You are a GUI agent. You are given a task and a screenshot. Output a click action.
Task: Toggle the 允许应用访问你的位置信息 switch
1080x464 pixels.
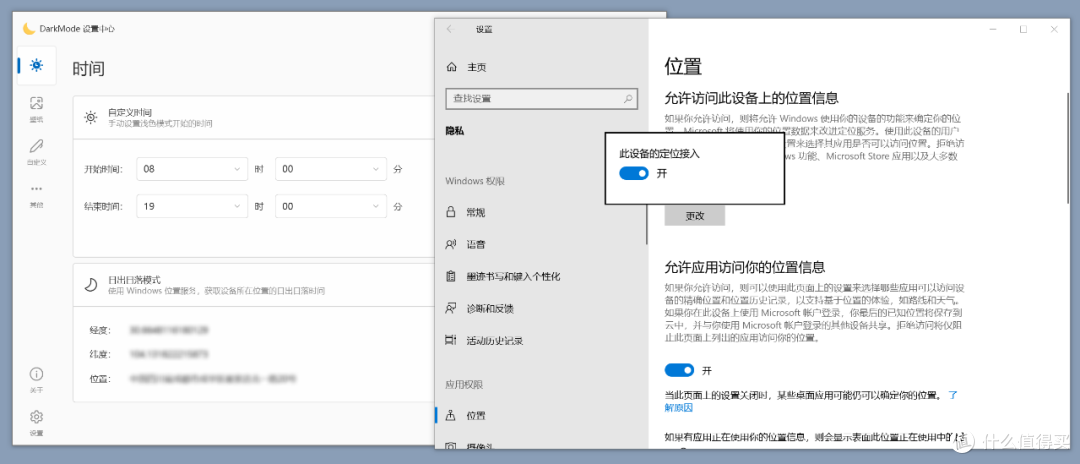click(x=679, y=370)
